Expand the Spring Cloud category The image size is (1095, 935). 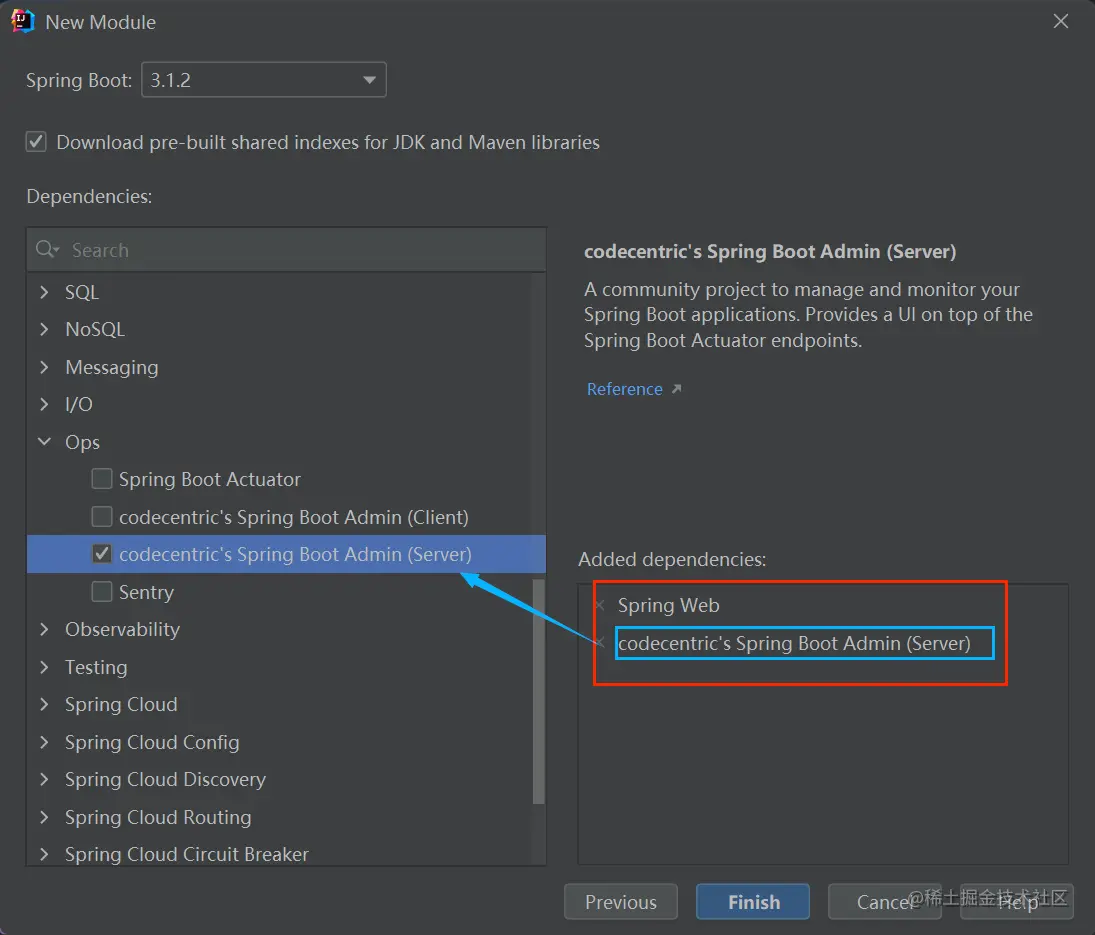point(45,704)
